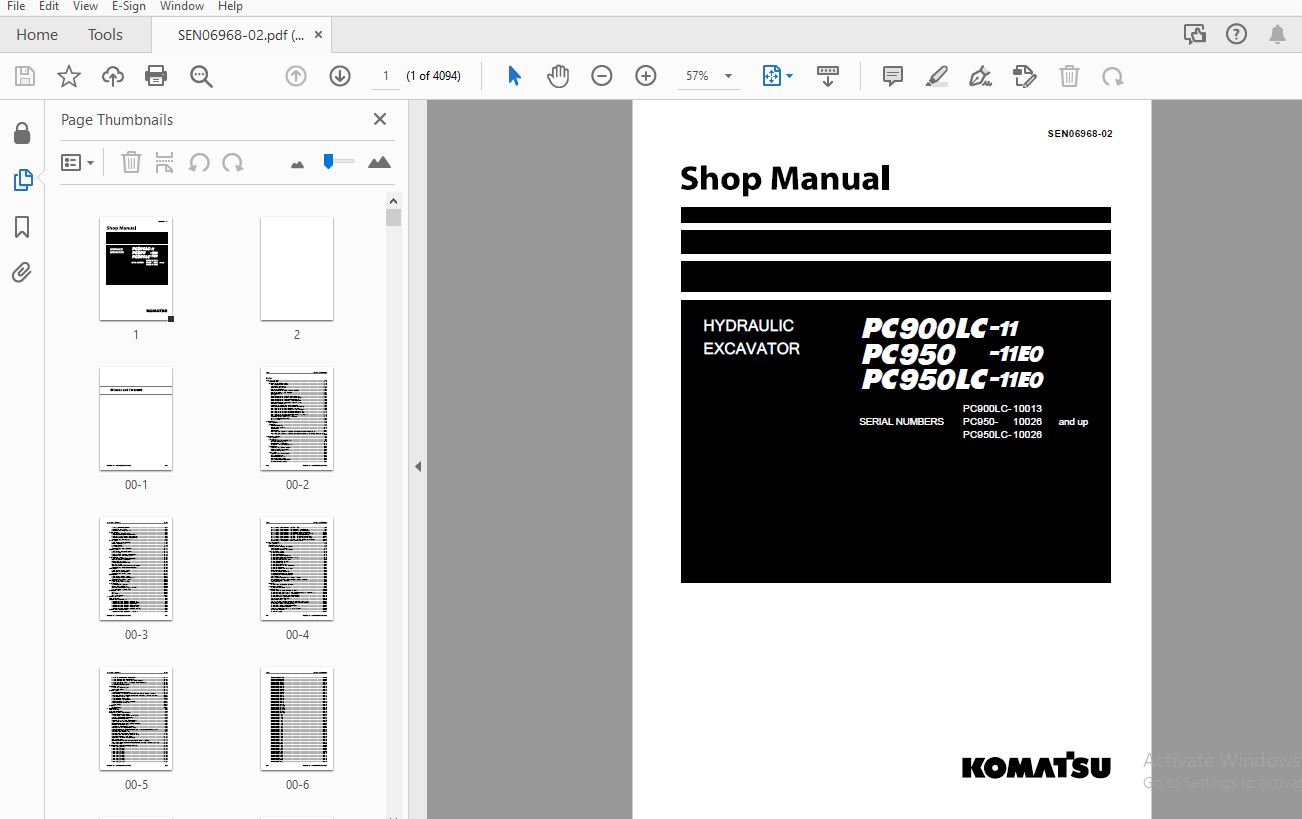
Task: Open the E-Sign menu
Action: point(129,6)
